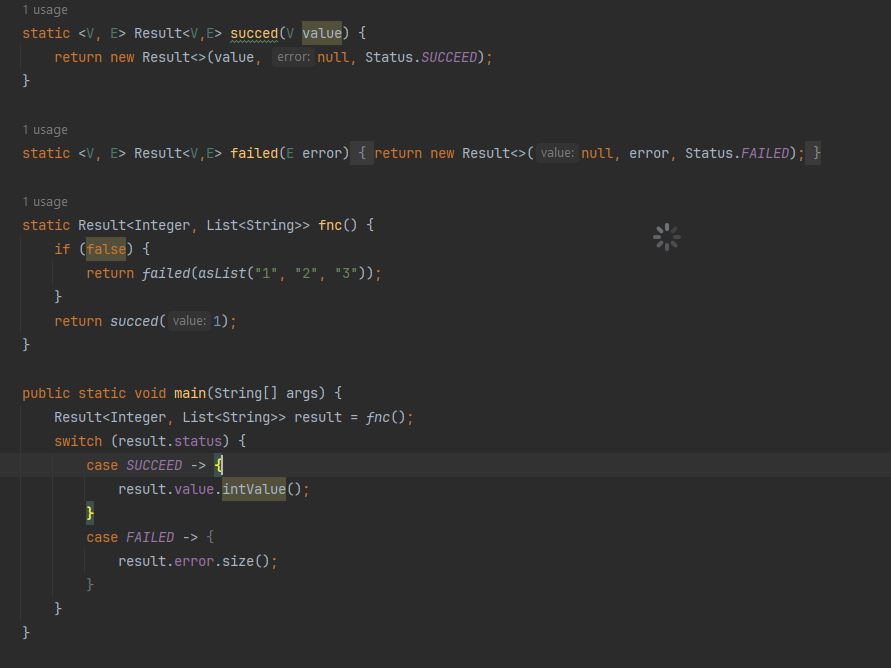Screen dimensions: 891x668
Task: Click the asList call
Action: [x=222, y=273]
